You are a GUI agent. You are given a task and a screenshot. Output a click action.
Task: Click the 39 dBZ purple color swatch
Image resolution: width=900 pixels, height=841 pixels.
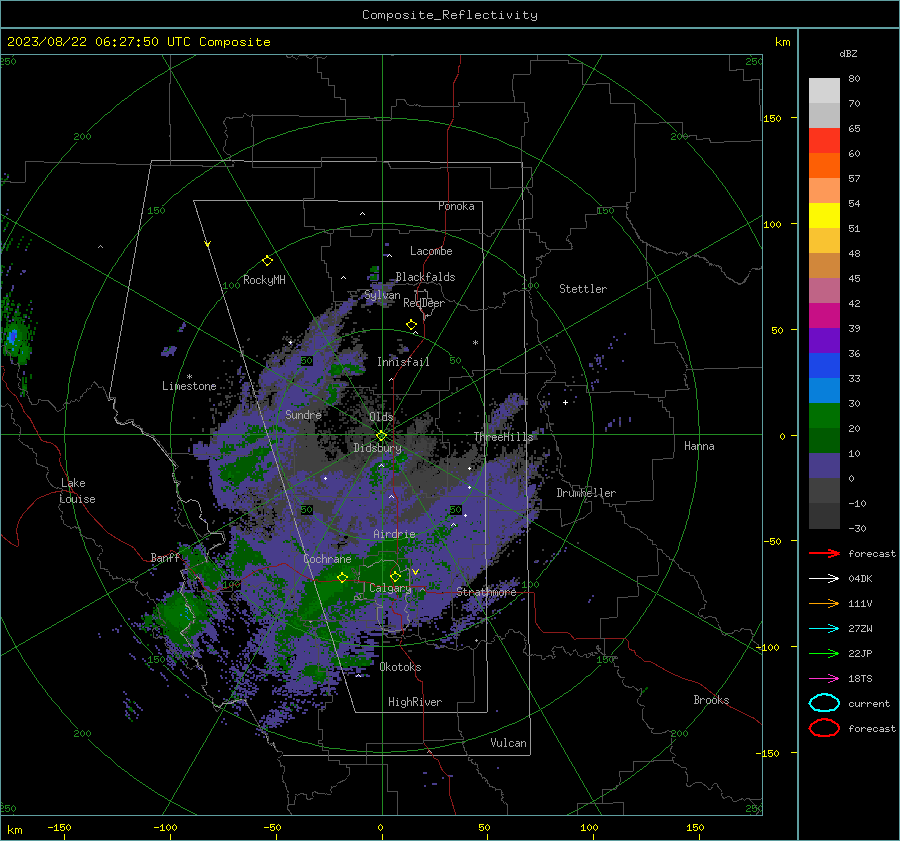tap(824, 340)
